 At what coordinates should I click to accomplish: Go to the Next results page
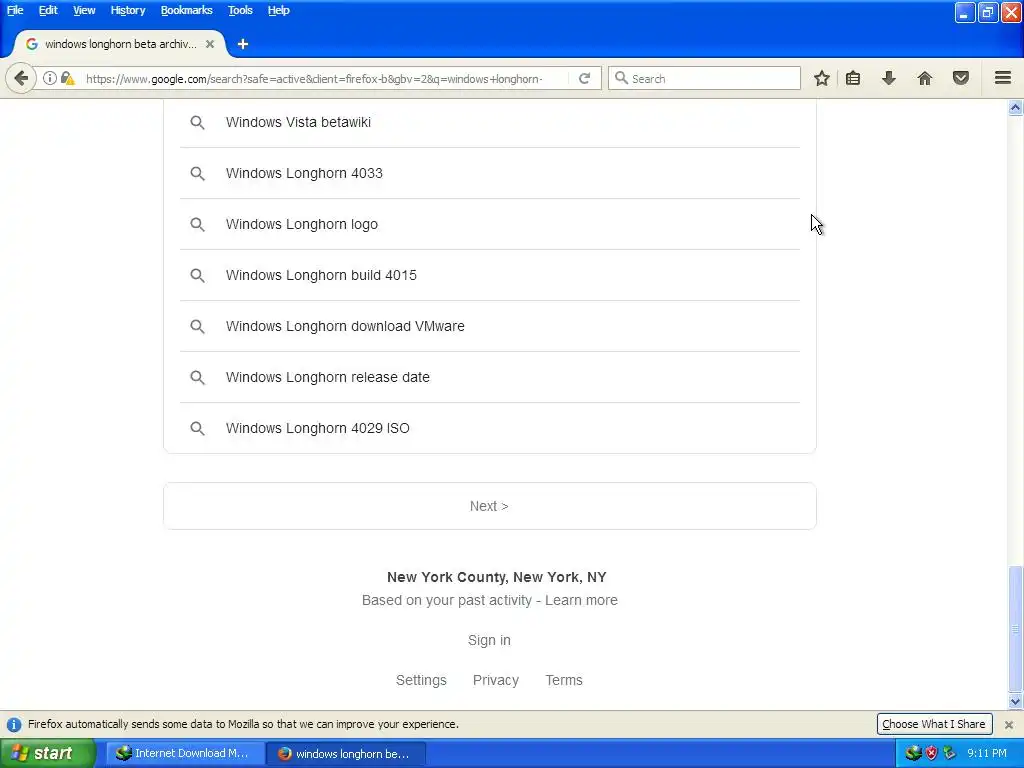click(x=490, y=506)
